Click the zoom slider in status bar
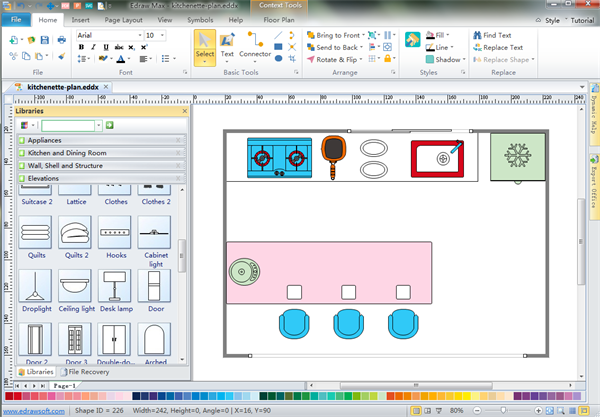600x417 pixels. click(x=504, y=410)
